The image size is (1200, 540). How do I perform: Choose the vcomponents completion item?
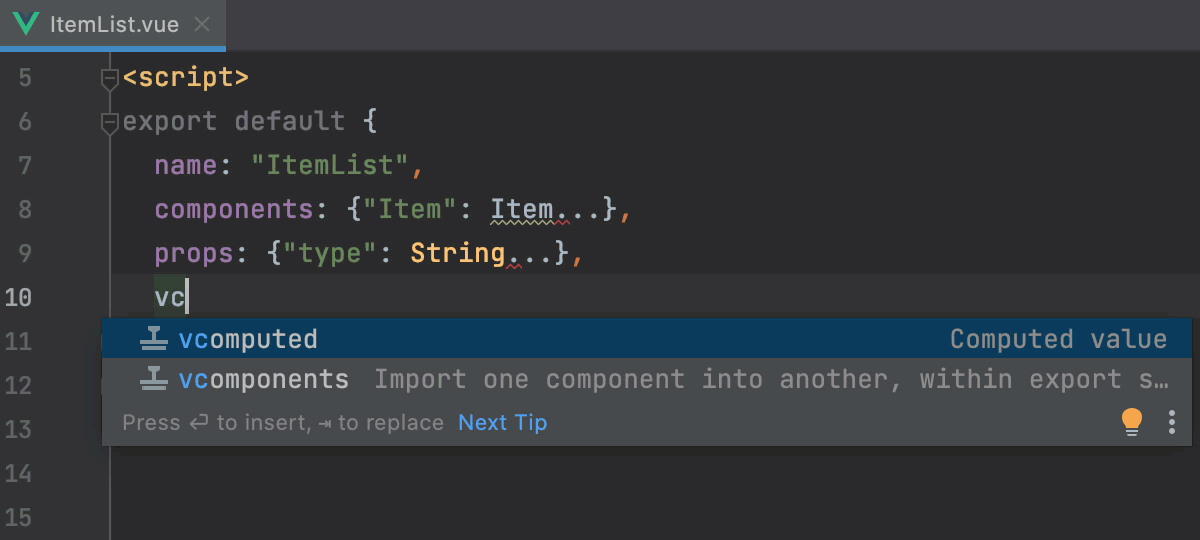click(x=264, y=380)
